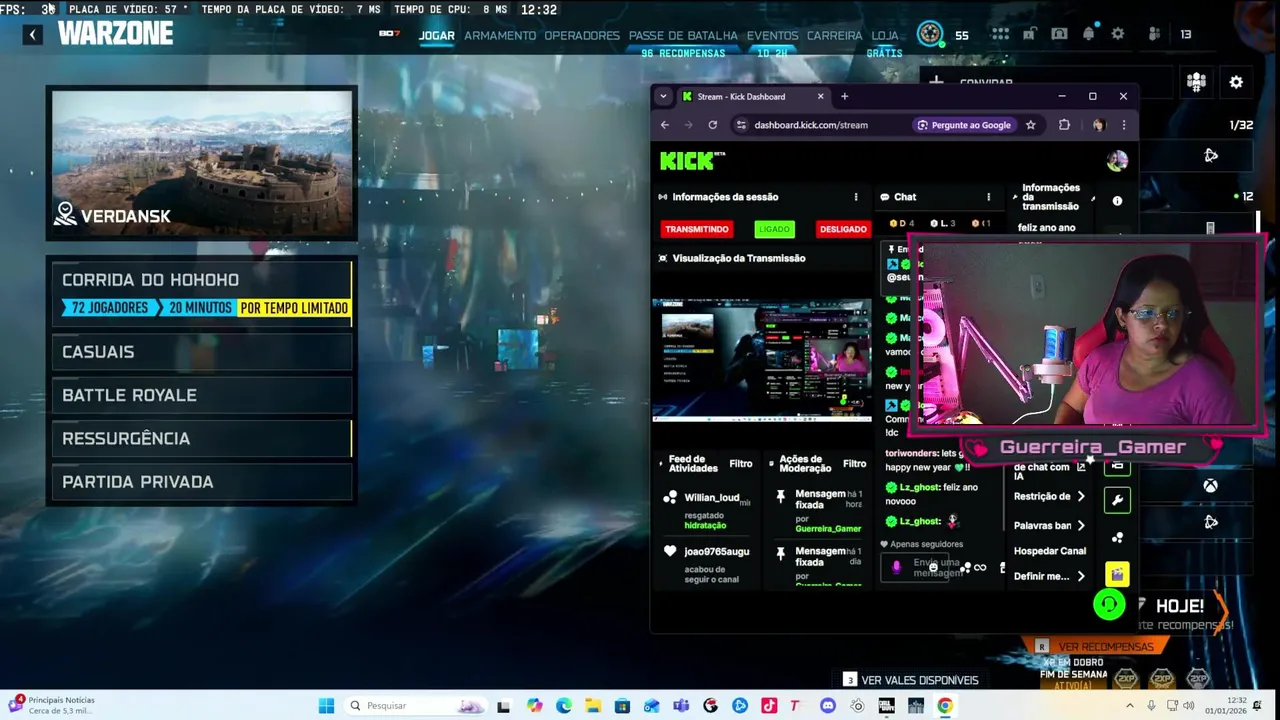Screen dimensions: 1280x720
Task: Click the TRANSMITINDO status button
Action: tap(697, 229)
